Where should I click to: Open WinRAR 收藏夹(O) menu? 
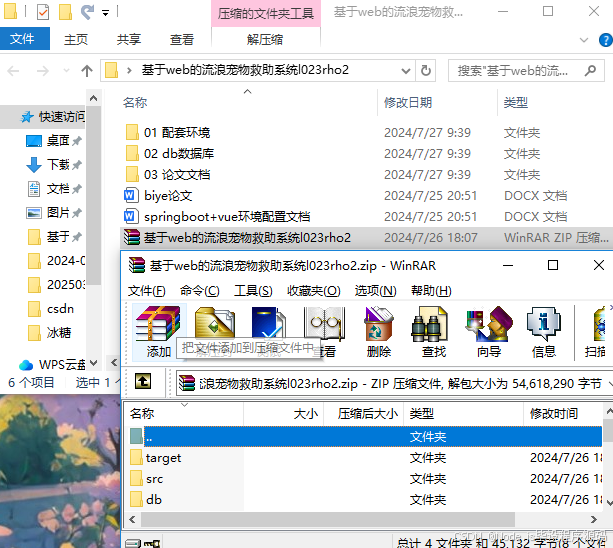click(314, 290)
